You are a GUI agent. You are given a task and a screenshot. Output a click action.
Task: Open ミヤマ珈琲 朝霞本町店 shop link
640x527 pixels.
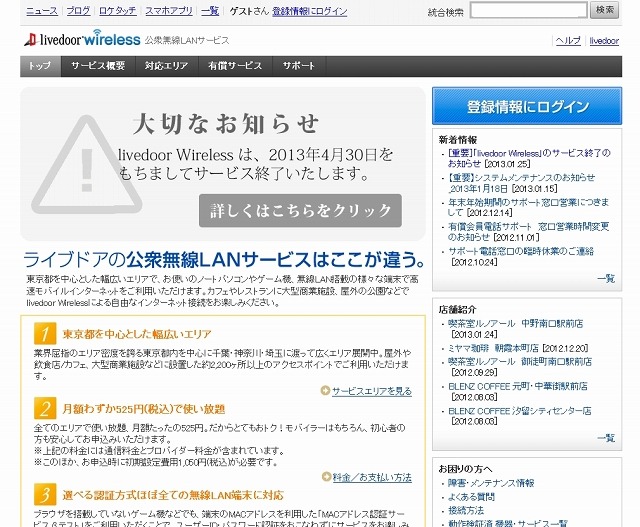(x=493, y=348)
